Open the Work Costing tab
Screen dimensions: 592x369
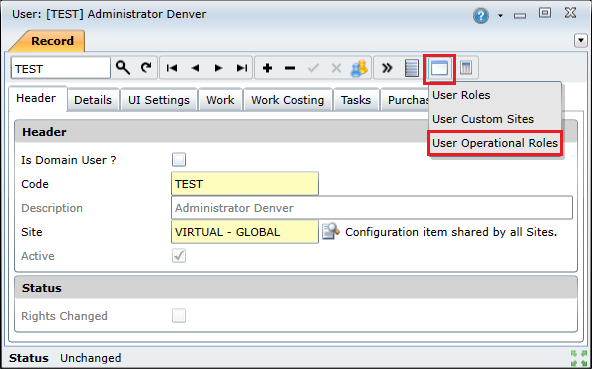tap(288, 100)
